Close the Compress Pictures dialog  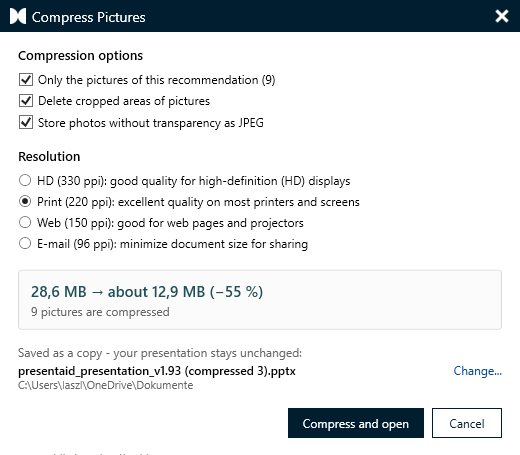502,16
